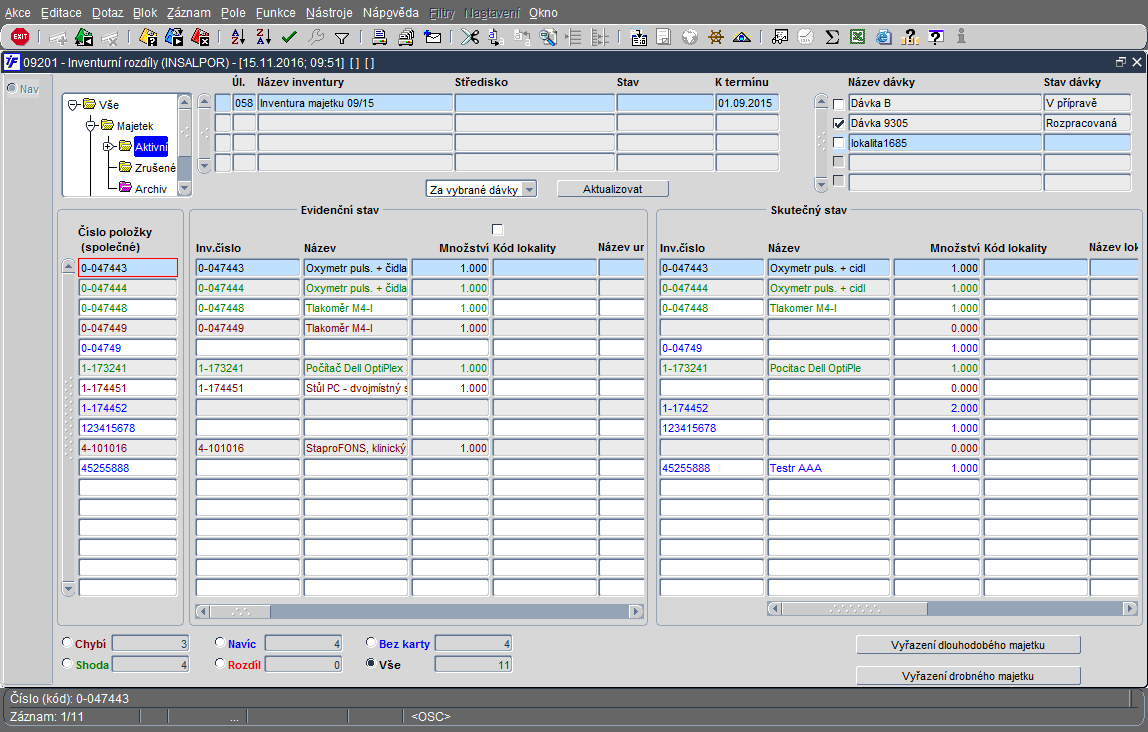Click the tree panel scroll-down arrow
The height and width of the screenshot is (732, 1148).
184,189
